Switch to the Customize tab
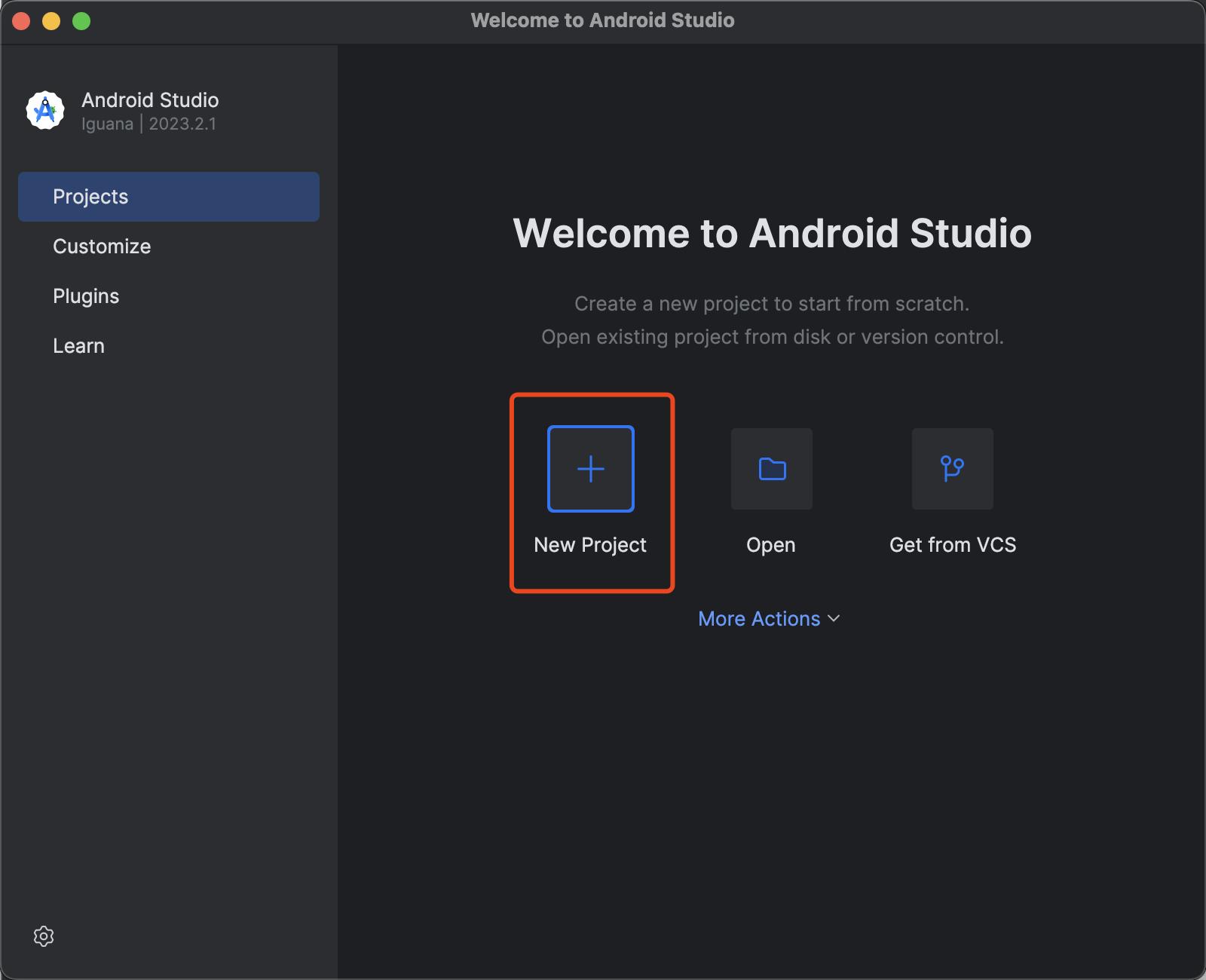The width and height of the screenshot is (1206, 980). (169, 247)
